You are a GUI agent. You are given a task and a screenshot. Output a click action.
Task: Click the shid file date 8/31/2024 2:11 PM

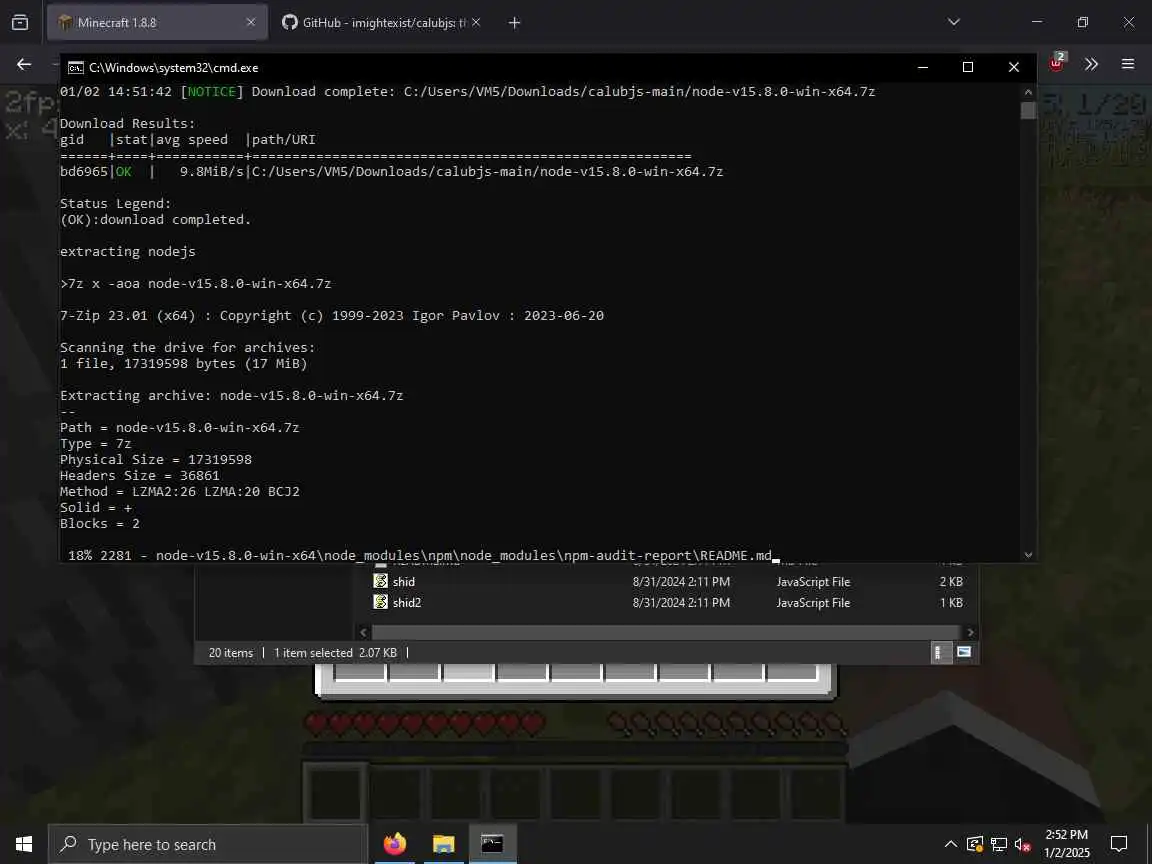pos(681,581)
